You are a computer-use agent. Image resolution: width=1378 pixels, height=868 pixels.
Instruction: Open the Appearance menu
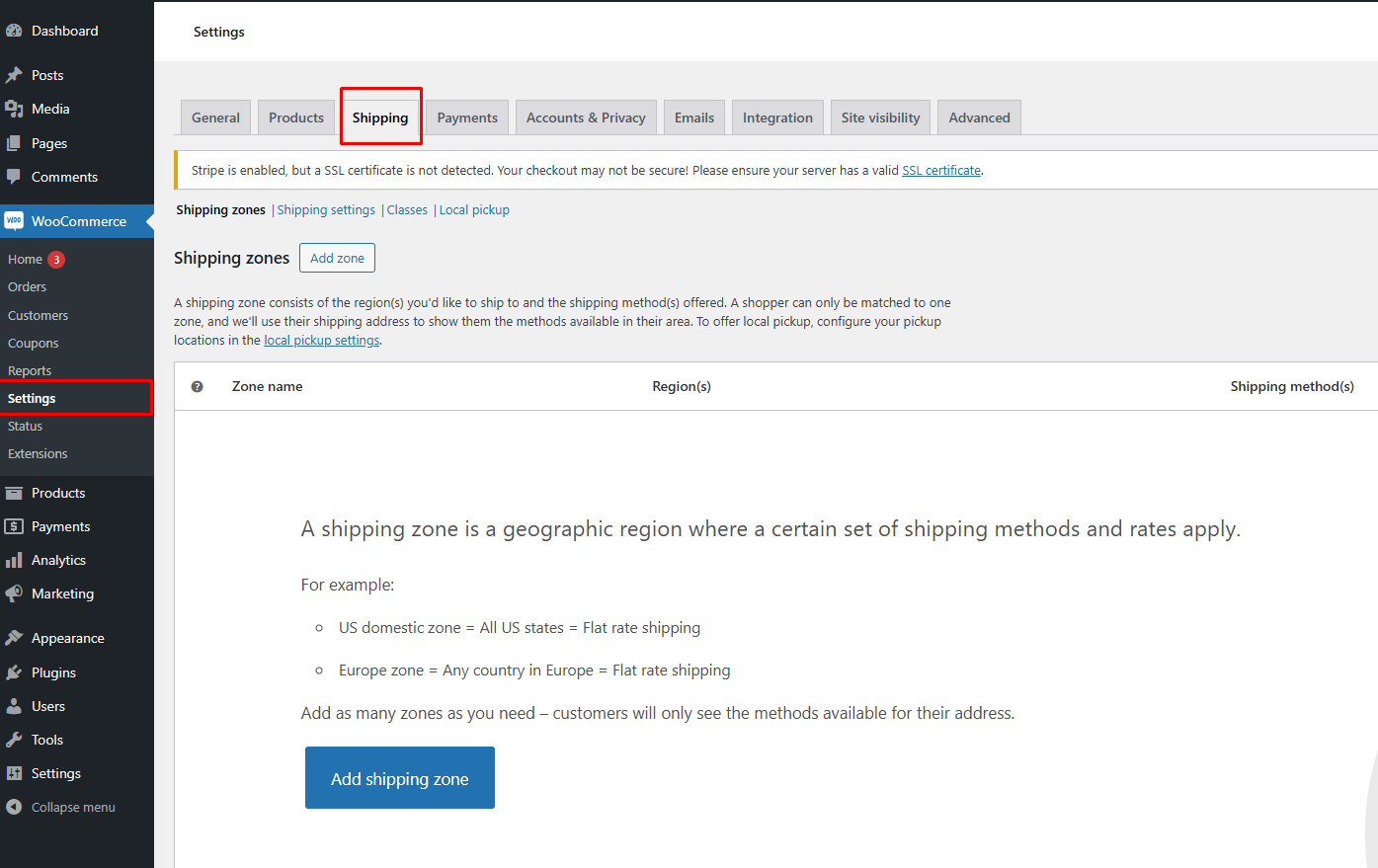(x=65, y=638)
